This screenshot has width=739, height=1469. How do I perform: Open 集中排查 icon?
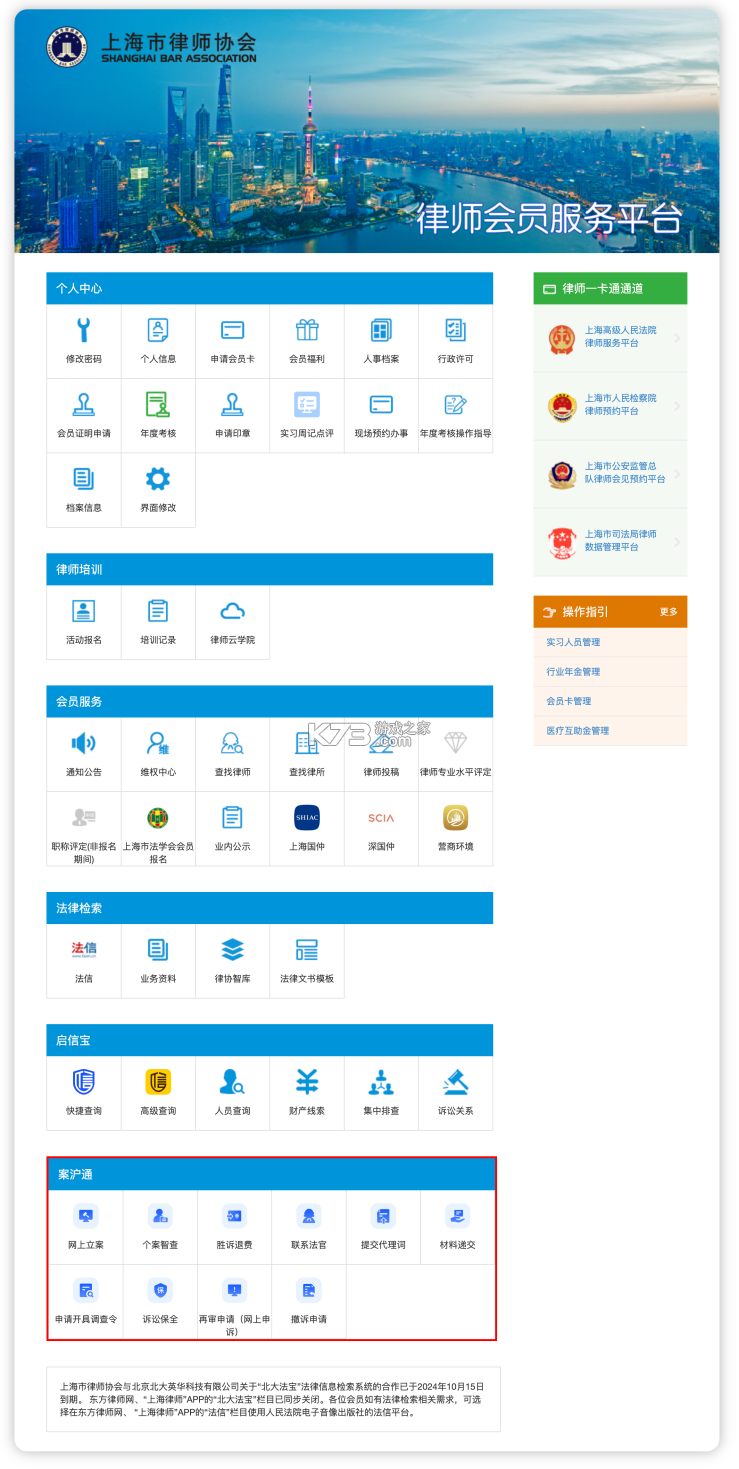[381, 1082]
